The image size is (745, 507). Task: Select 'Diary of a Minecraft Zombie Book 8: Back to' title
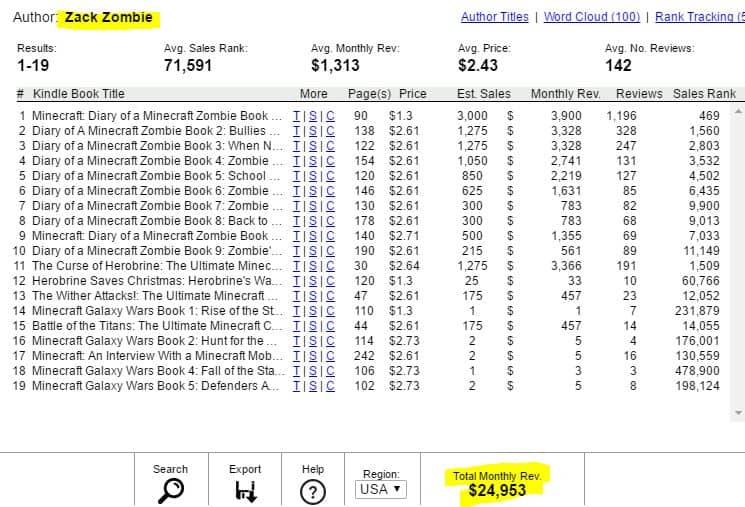click(157, 221)
